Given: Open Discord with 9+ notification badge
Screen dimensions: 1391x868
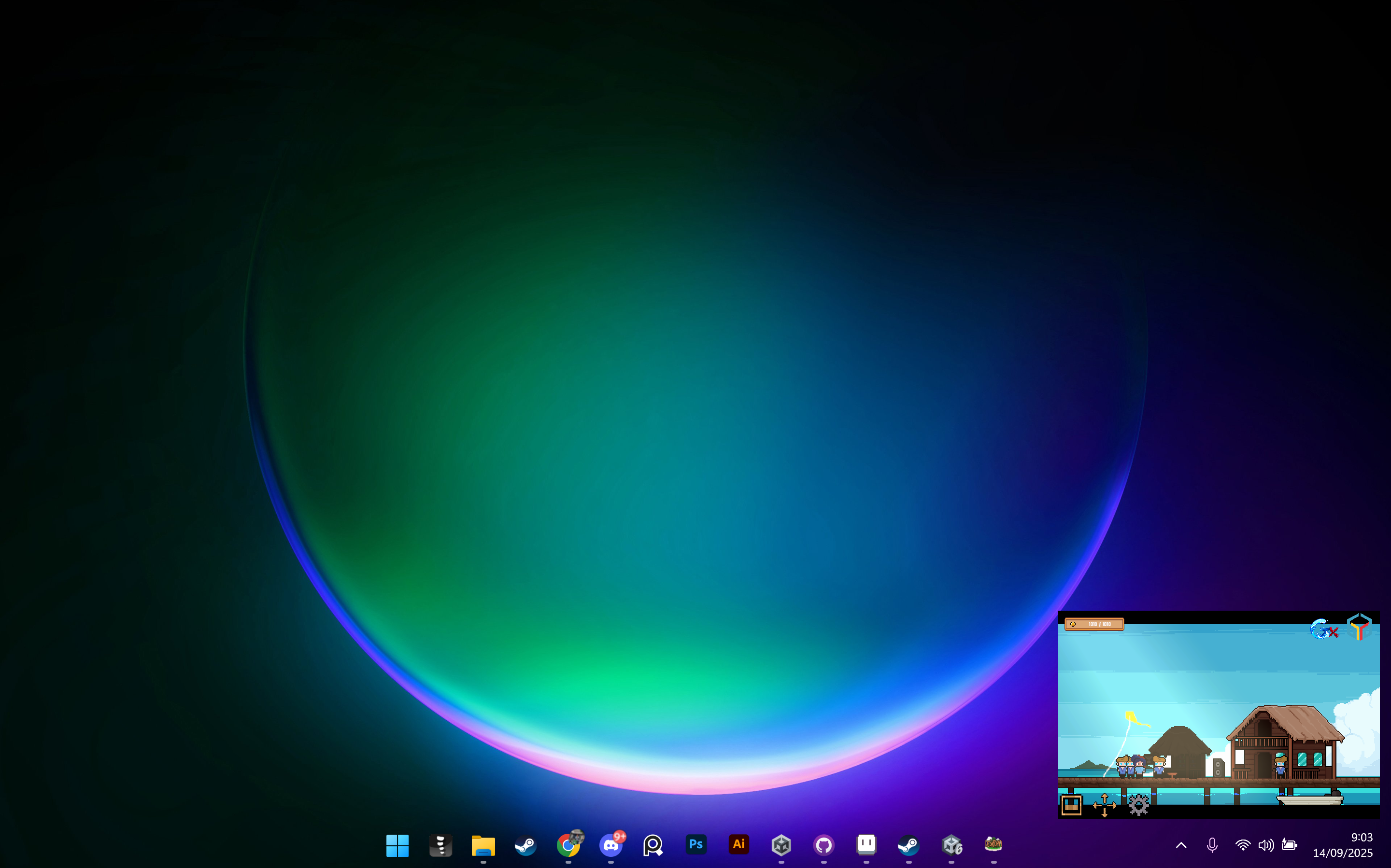Looking at the screenshot, I should pos(611,844).
